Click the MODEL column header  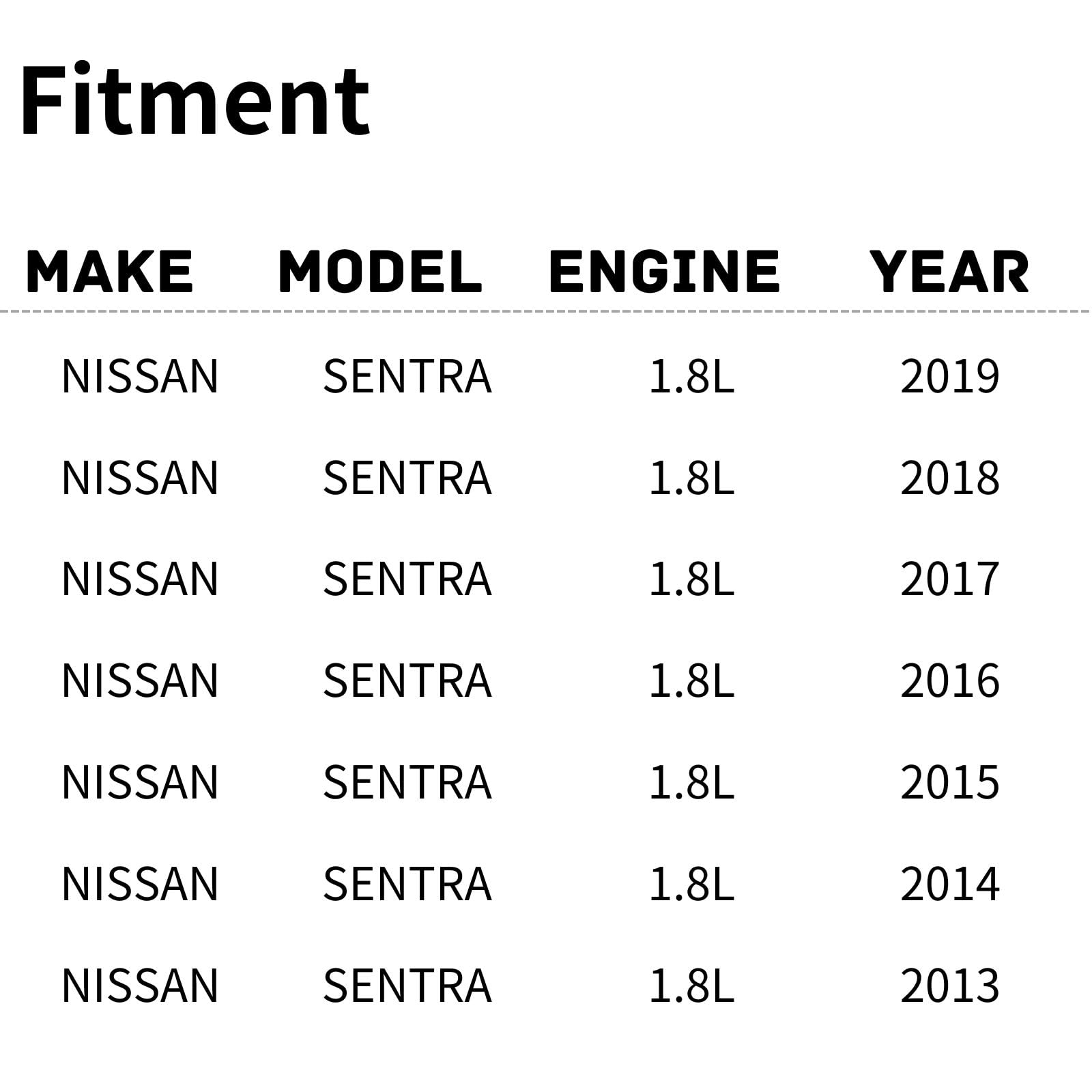(x=380, y=272)
